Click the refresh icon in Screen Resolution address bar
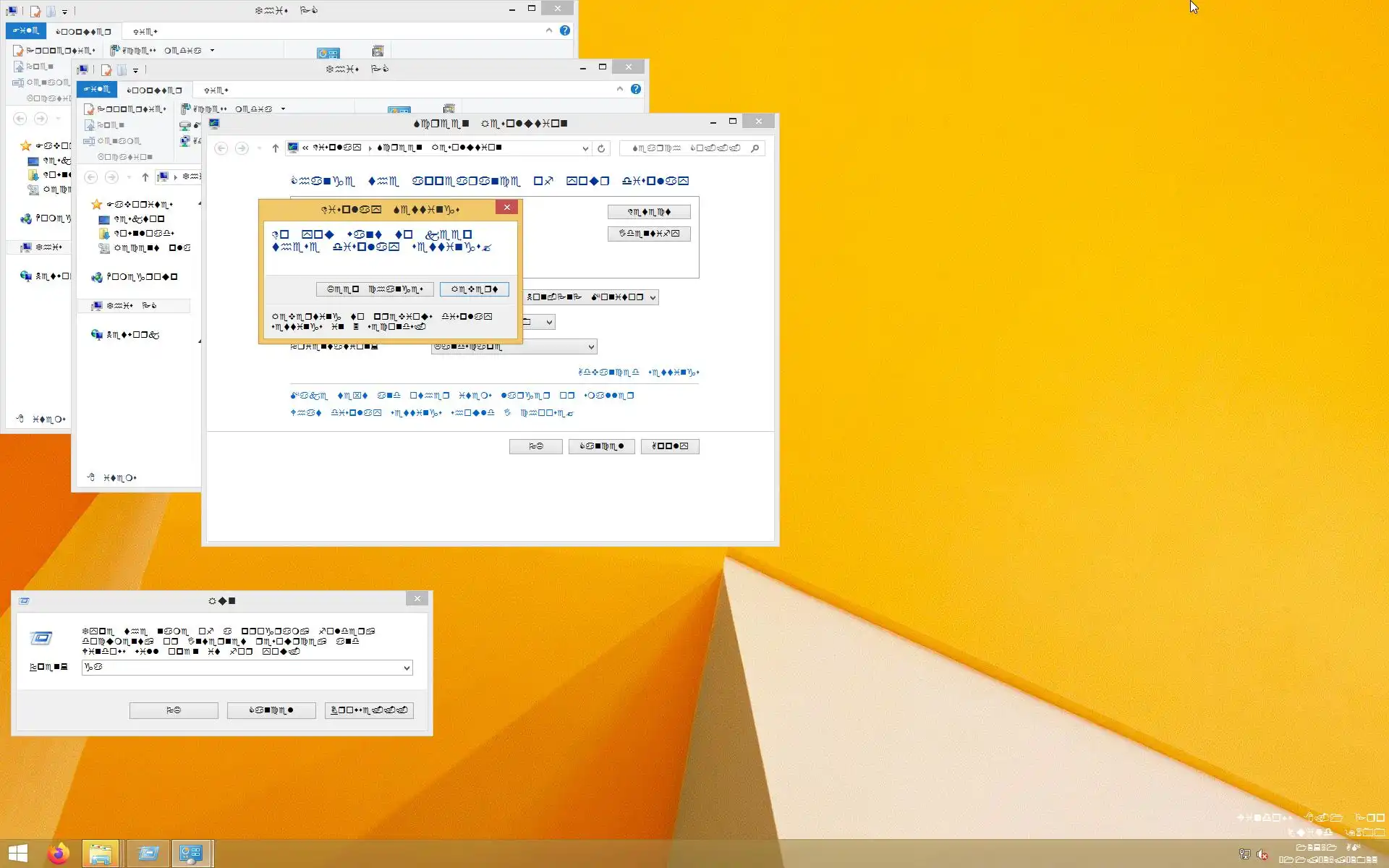This screenshot has height=868, width=1389. coord(601,148)
